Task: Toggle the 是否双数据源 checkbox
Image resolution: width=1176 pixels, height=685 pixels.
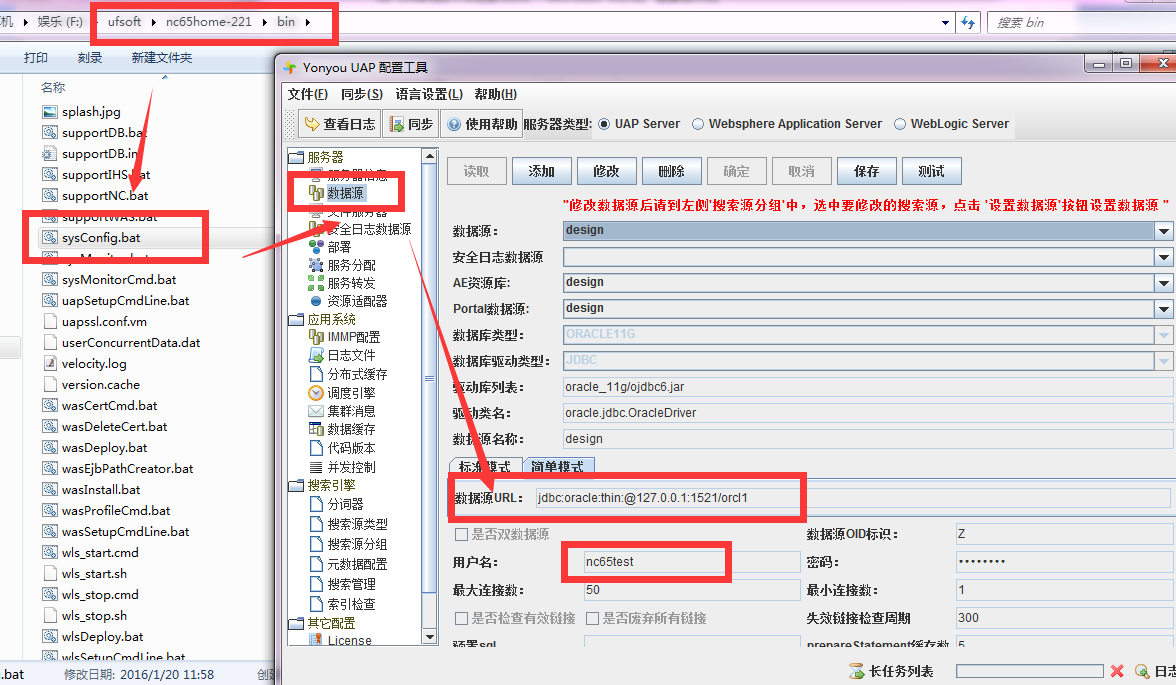Action: coord(461,535)
